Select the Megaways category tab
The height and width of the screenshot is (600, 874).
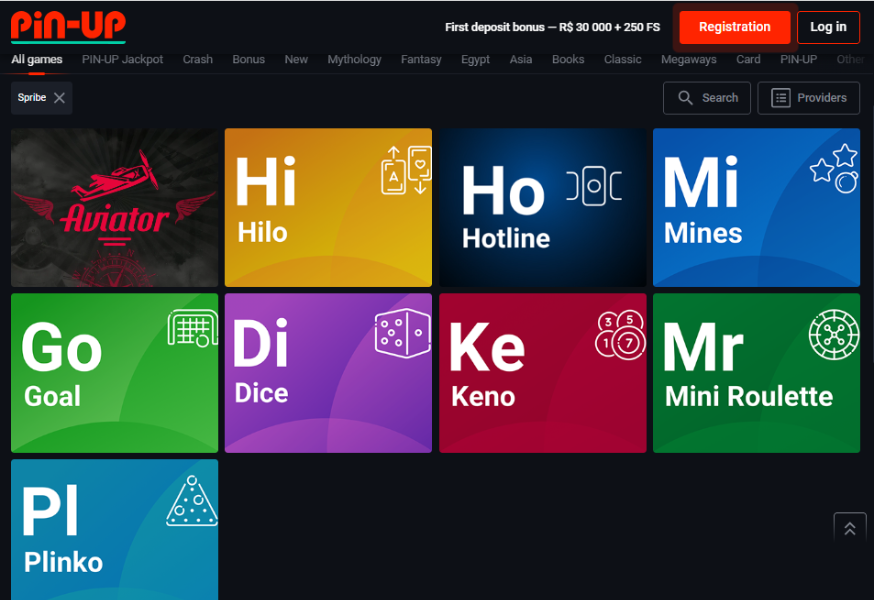click(x=688, y=59)
